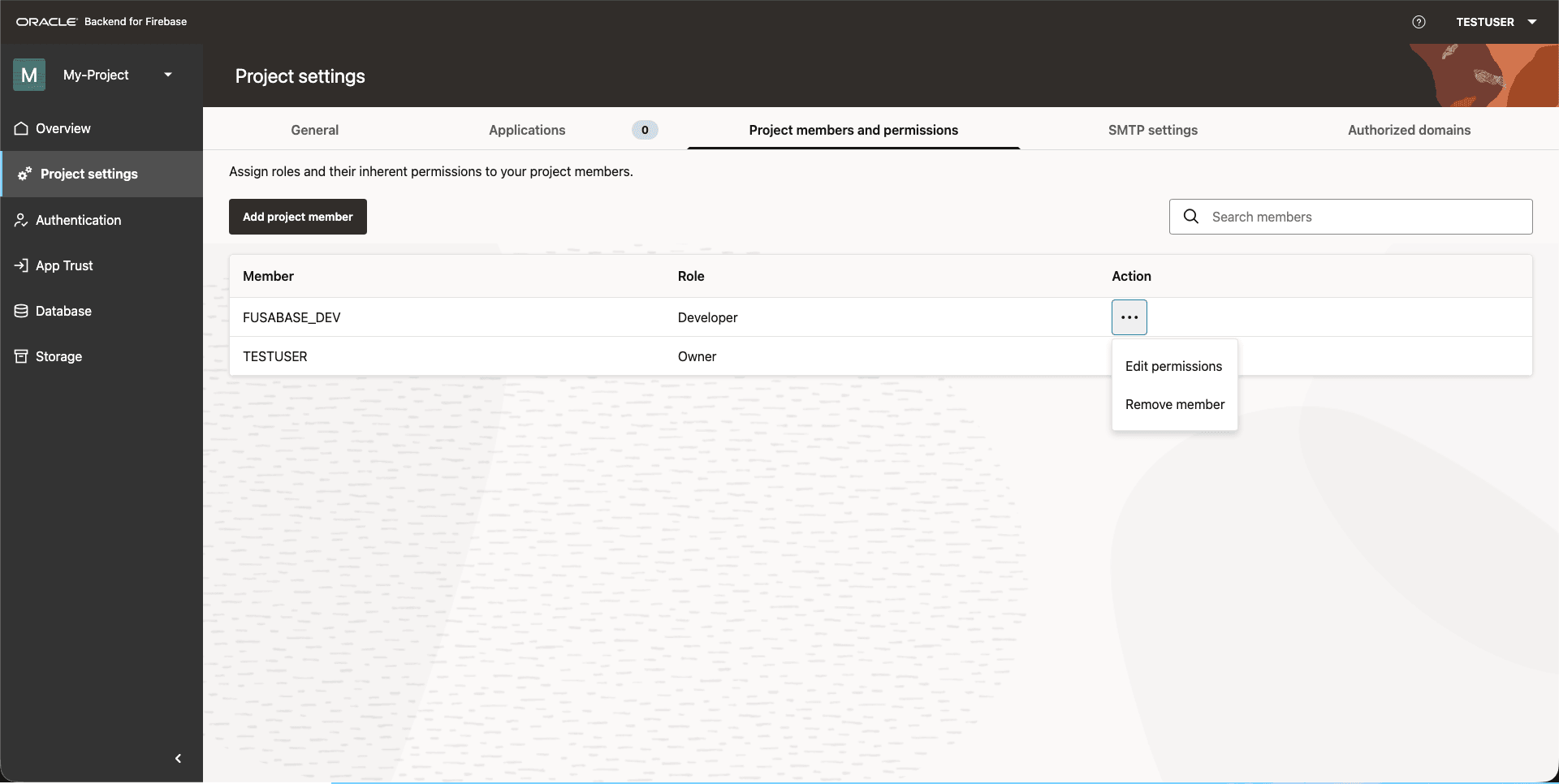
Task: Click the Overview home icon
Action: [x=21, y=128]
